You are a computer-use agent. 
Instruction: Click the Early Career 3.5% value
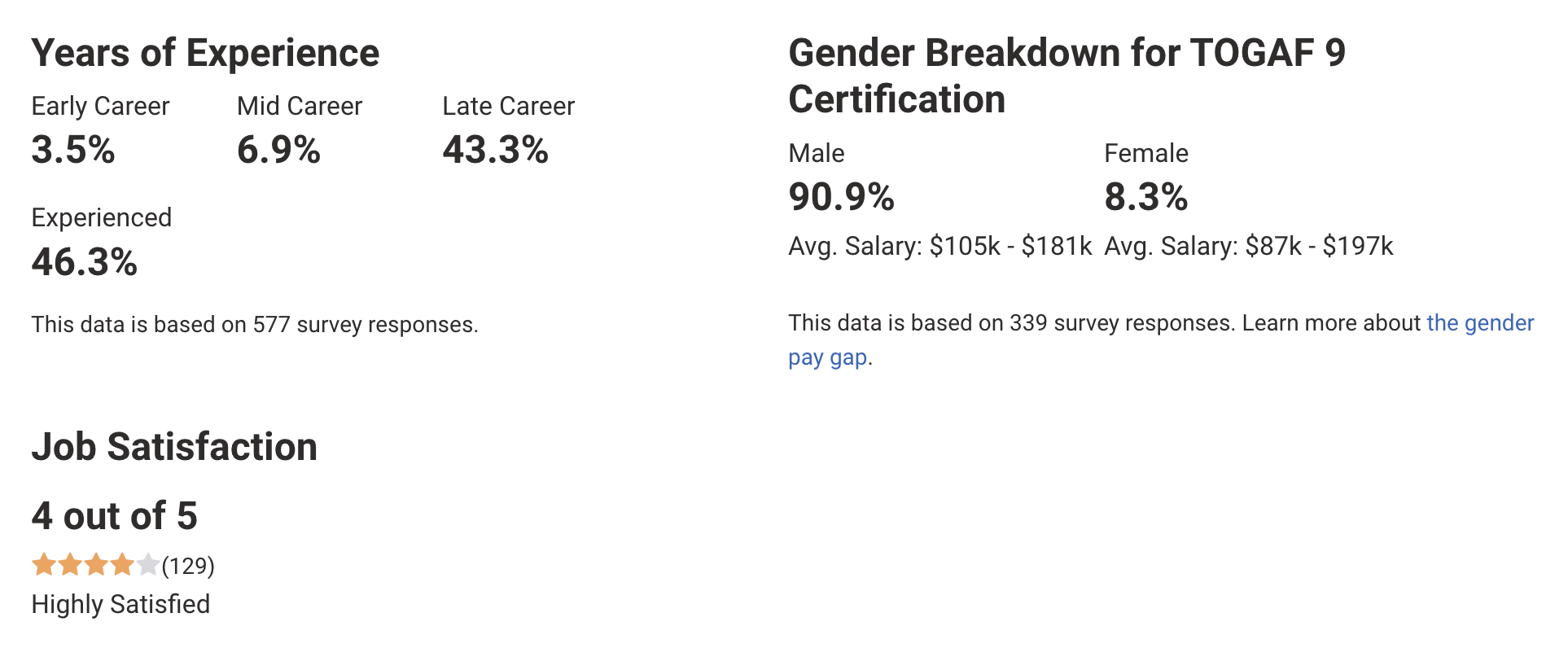point(73,150)
